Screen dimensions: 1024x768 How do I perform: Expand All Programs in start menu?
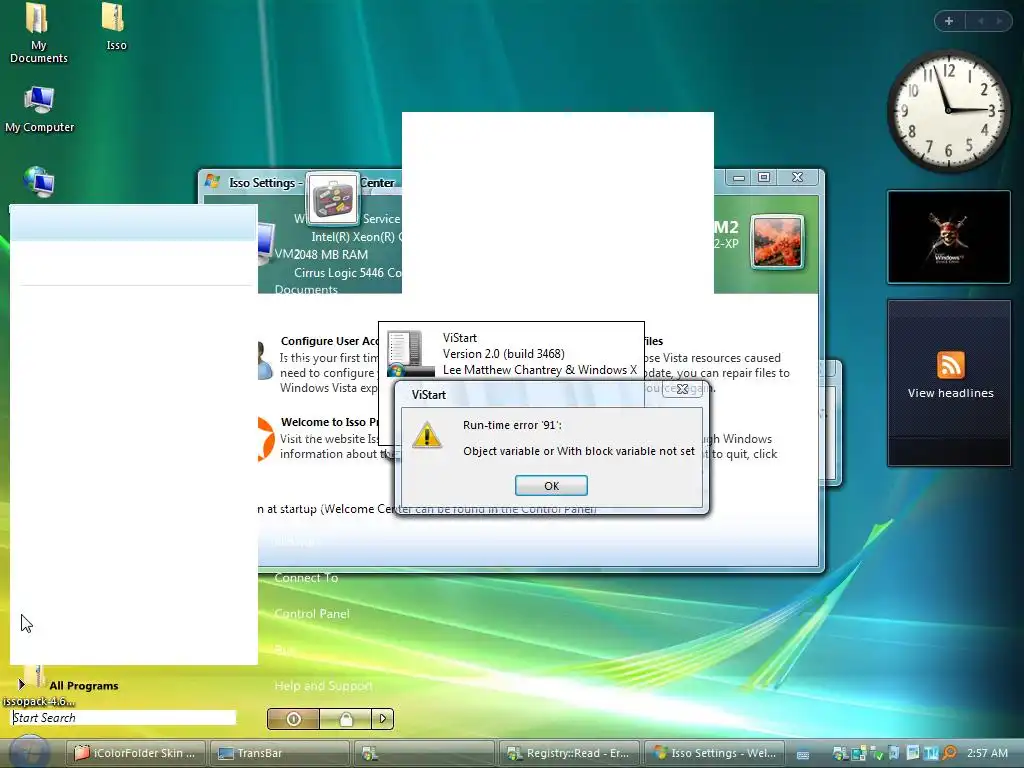pos(69,685)
